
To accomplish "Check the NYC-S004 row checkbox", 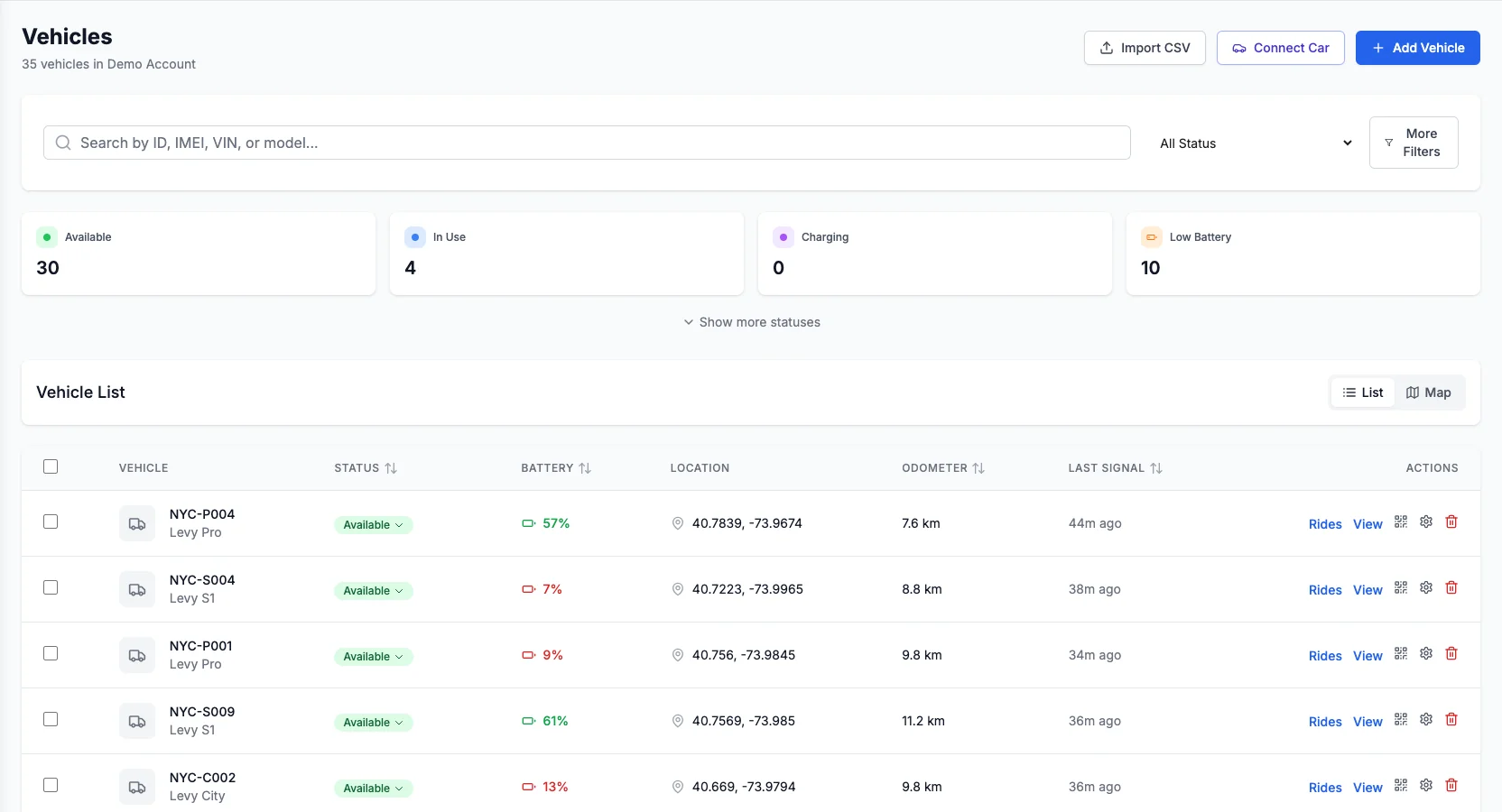I will [51, 587].
